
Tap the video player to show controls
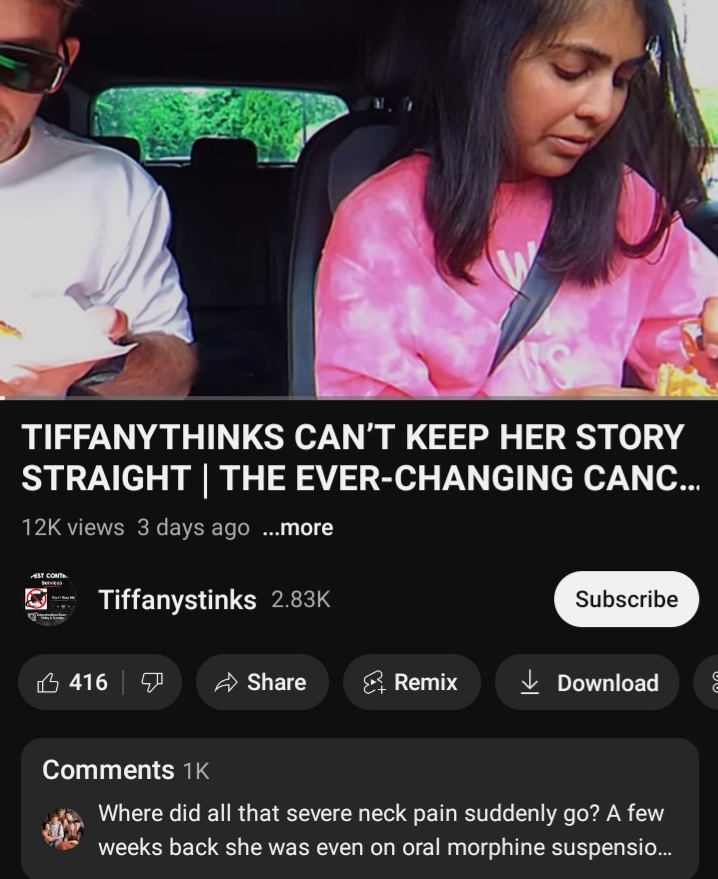pos(359,198)
